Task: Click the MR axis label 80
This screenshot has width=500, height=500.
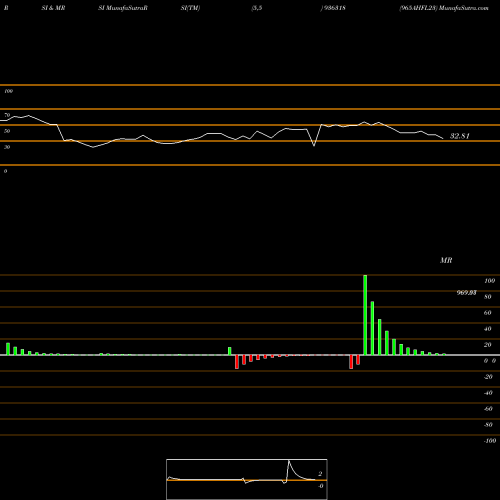Action: tap(488, 297)
